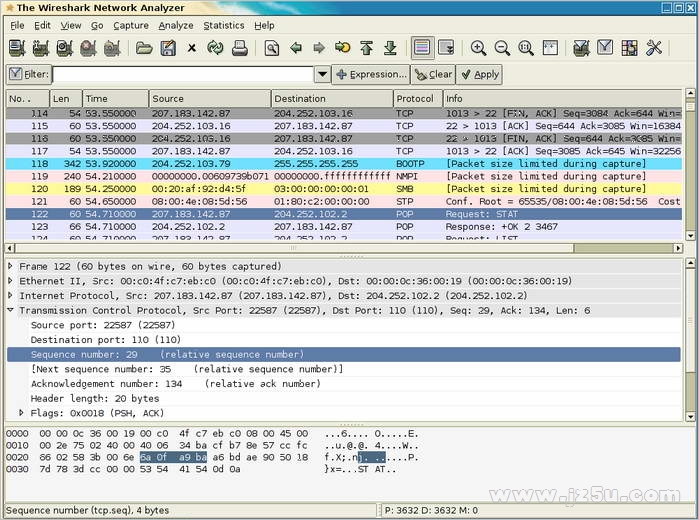Save this capture file icon
Image resolution: width=699 pixels, height=520 pixels.
point(168,48)
